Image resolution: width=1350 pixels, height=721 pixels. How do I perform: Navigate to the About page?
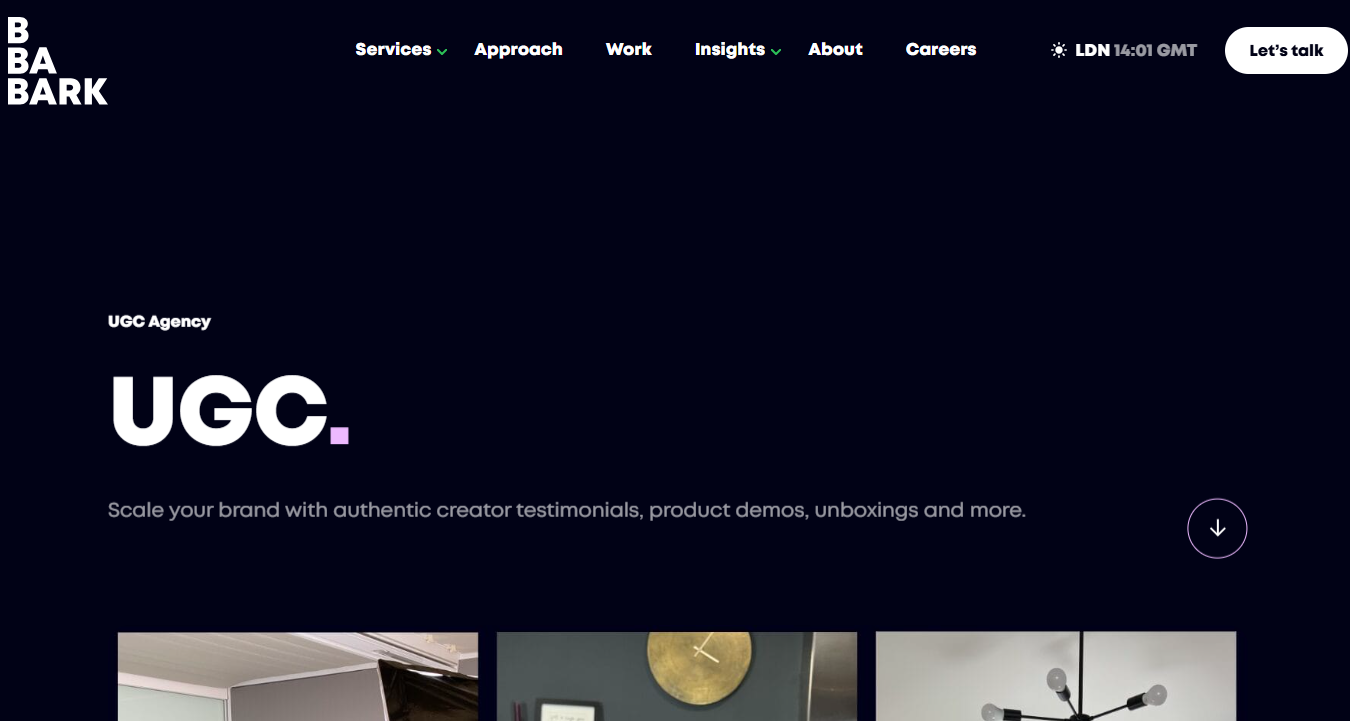click(x=835, y=49)
